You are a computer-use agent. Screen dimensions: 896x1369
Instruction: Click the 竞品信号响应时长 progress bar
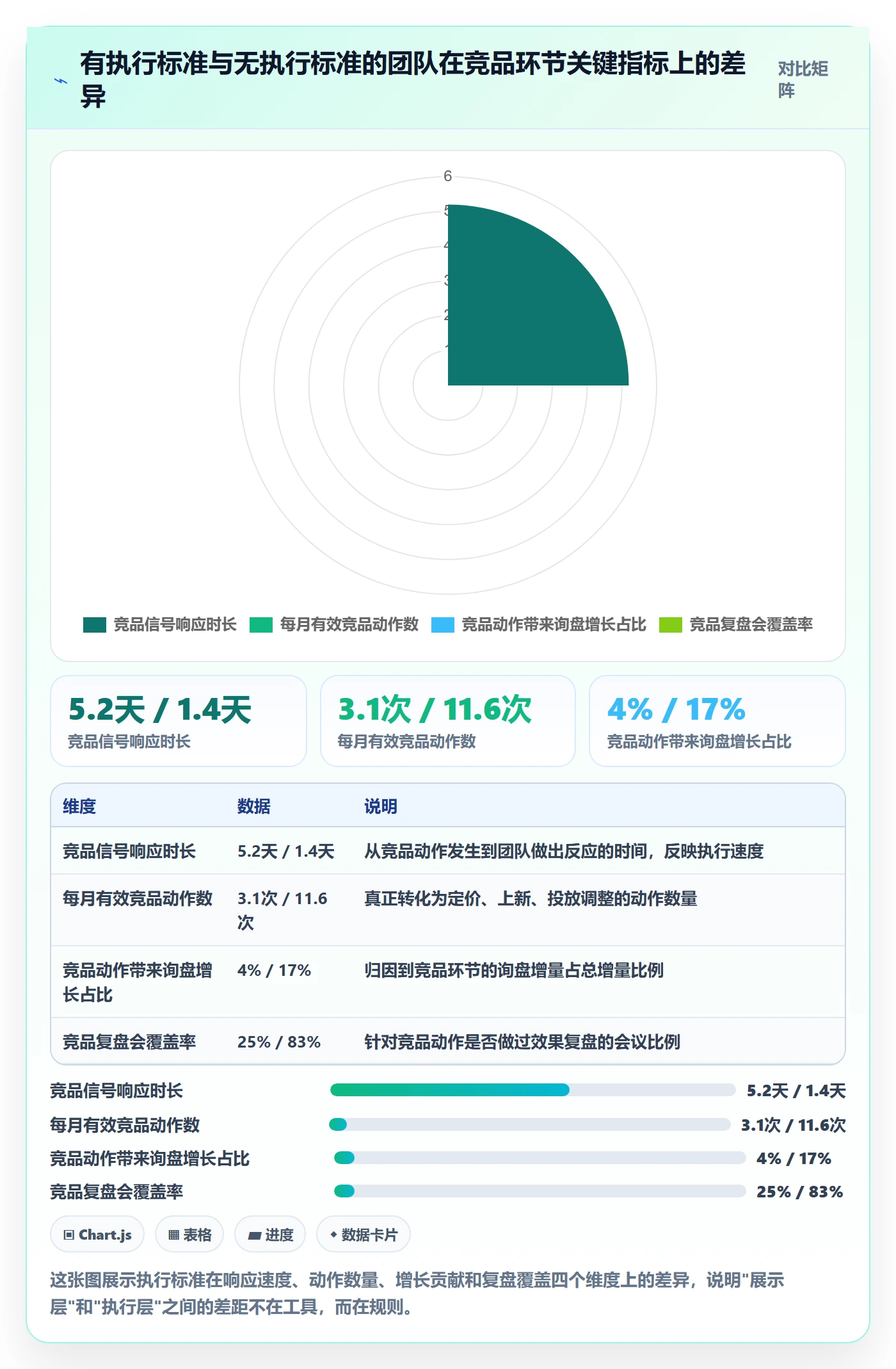coord(532,1090)
